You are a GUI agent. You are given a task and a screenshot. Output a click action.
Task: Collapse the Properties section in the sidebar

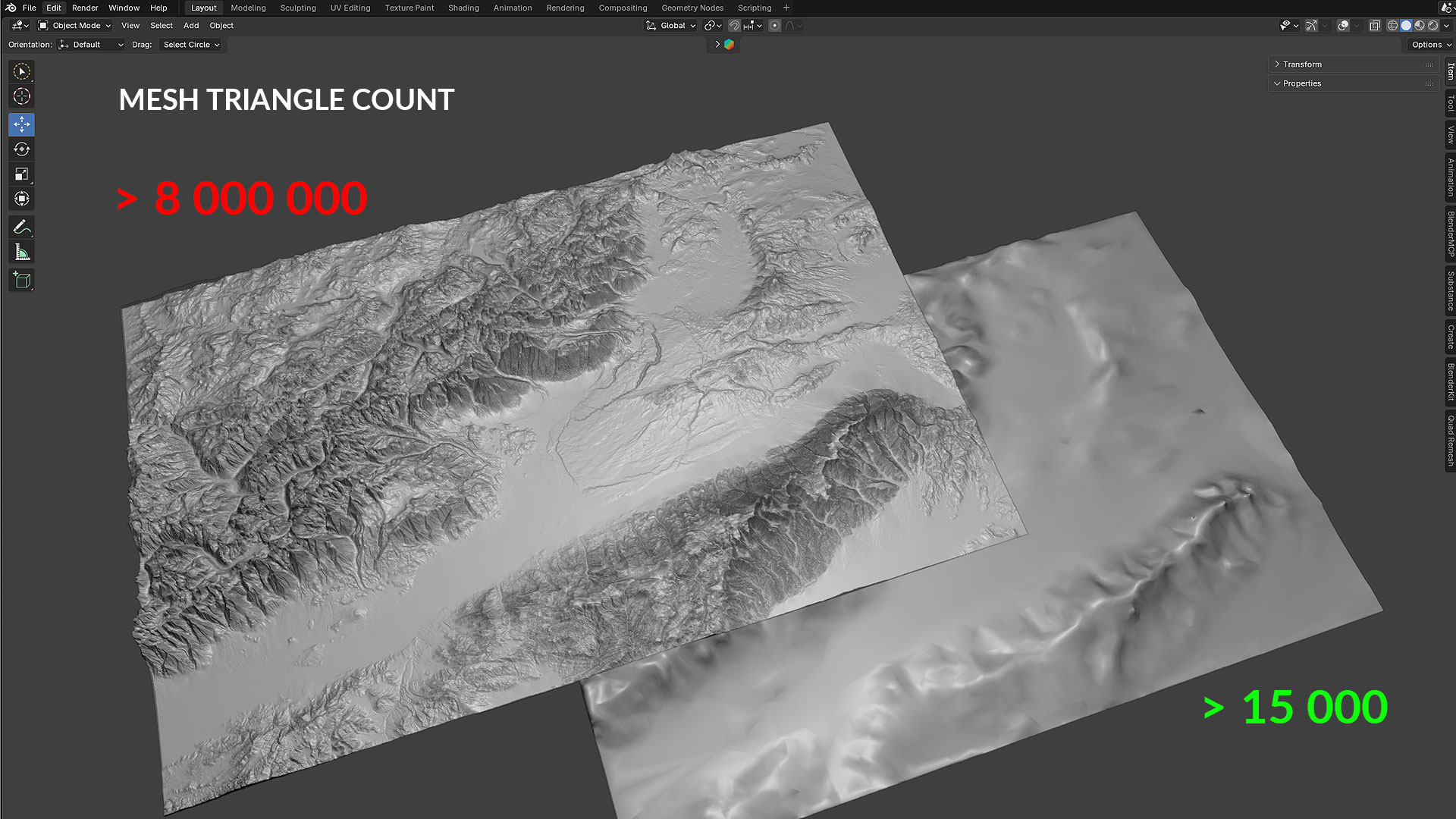1301,83
